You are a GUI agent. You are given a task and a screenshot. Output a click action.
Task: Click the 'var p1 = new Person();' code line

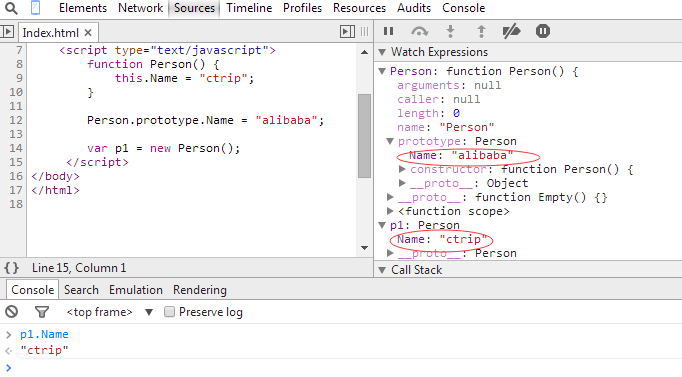tap(164, 148)
